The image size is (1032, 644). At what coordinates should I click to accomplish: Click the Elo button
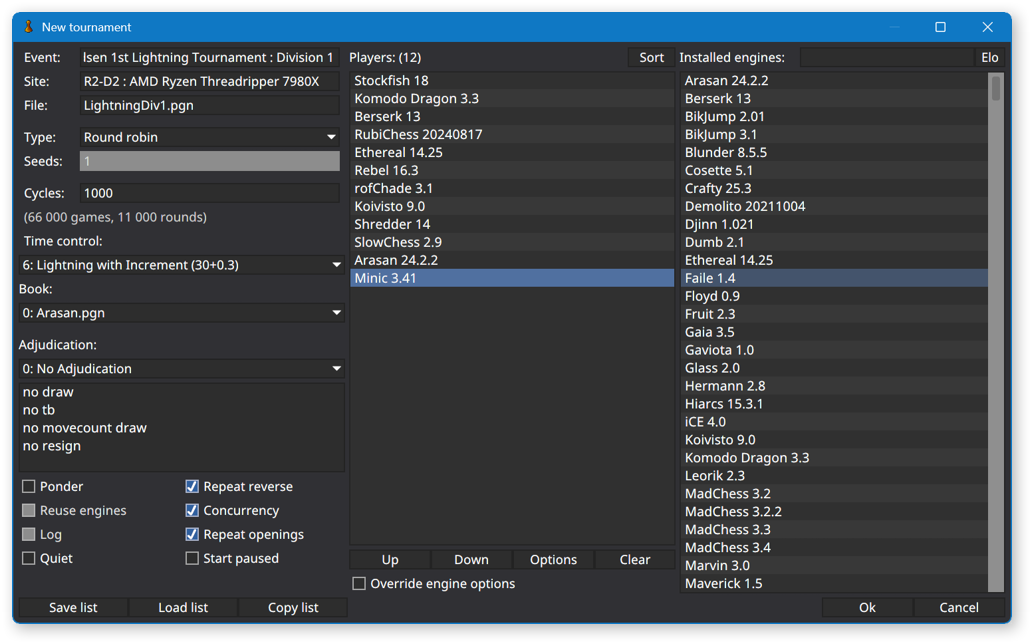[989, 57]
